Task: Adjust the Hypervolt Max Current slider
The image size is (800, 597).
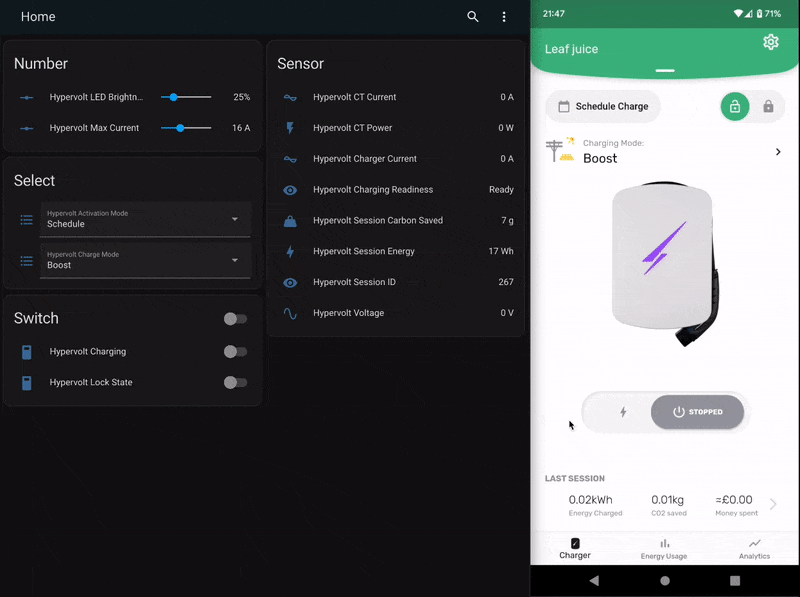Action: point(186,128)
